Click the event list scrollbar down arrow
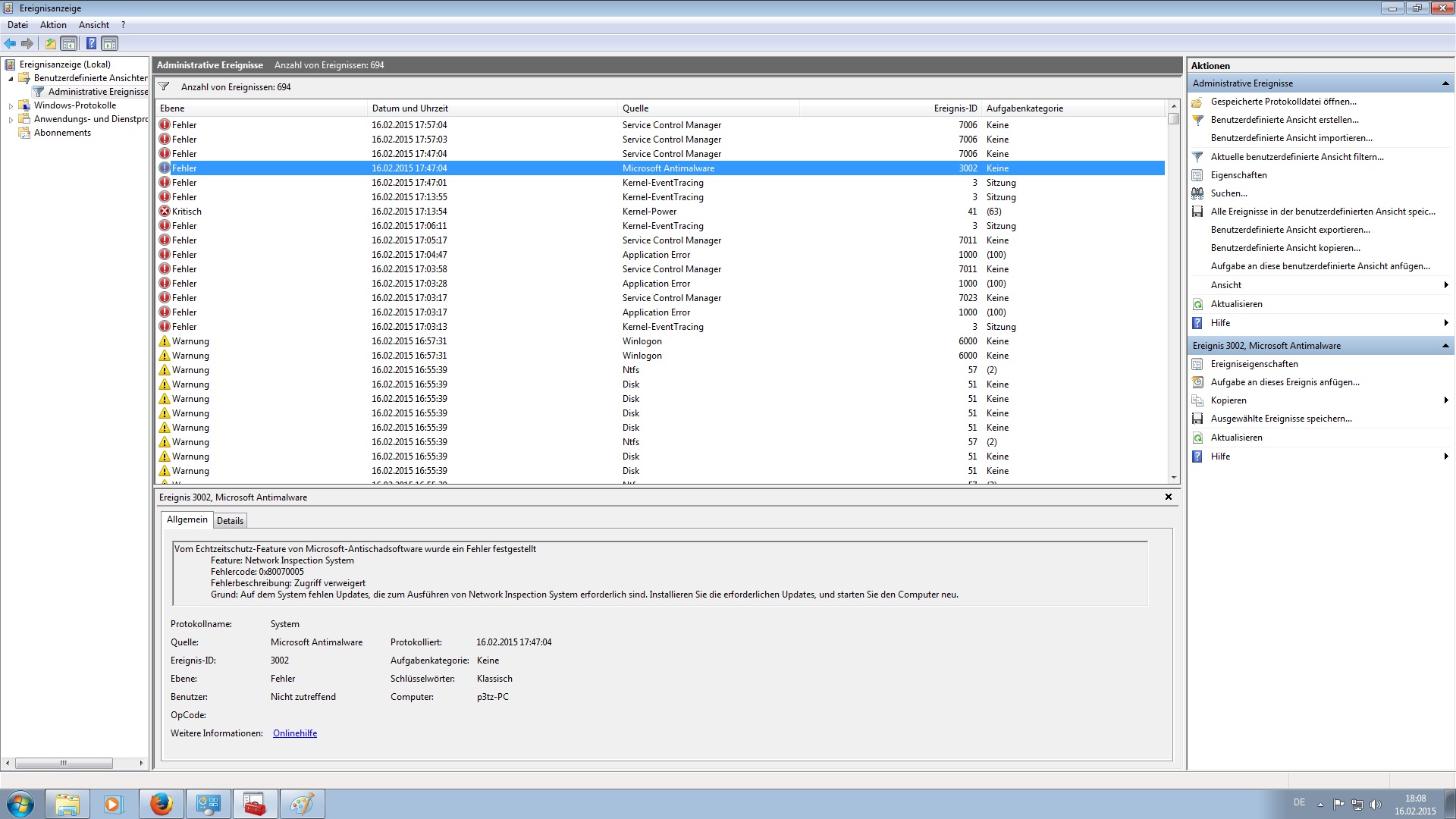 [1174, 478]
